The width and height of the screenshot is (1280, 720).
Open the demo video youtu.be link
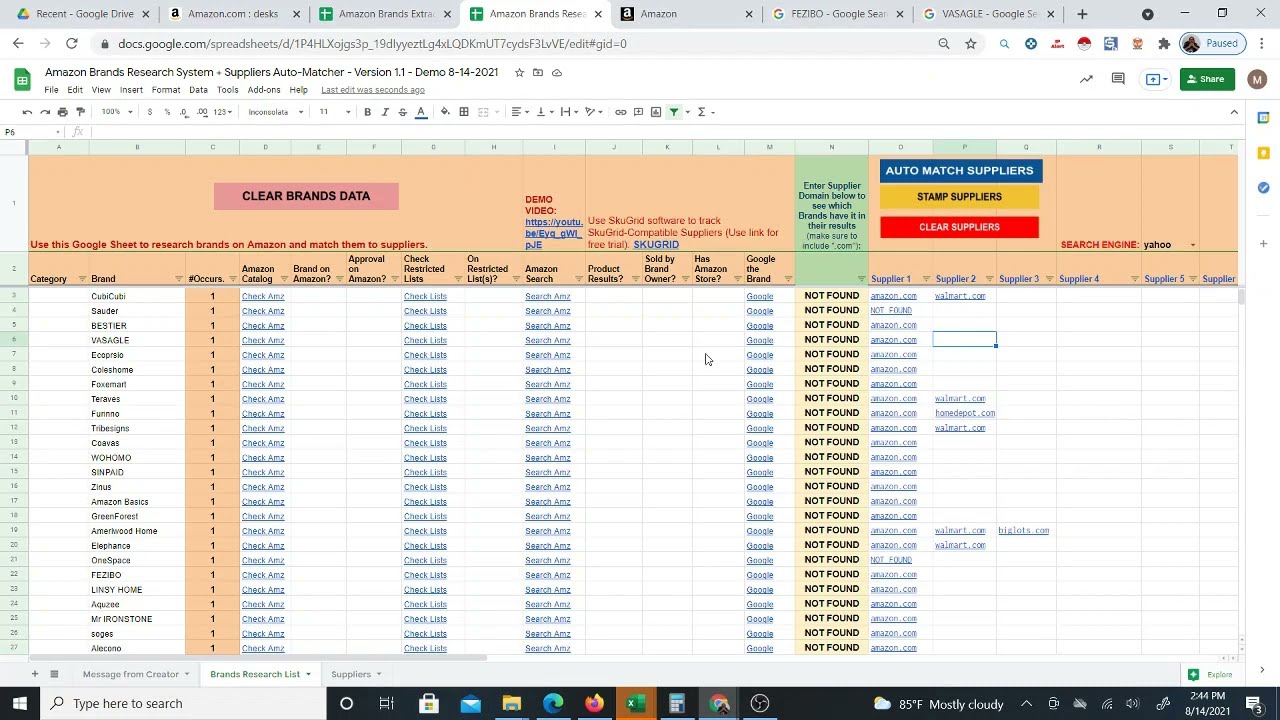[x=553, y=233]
